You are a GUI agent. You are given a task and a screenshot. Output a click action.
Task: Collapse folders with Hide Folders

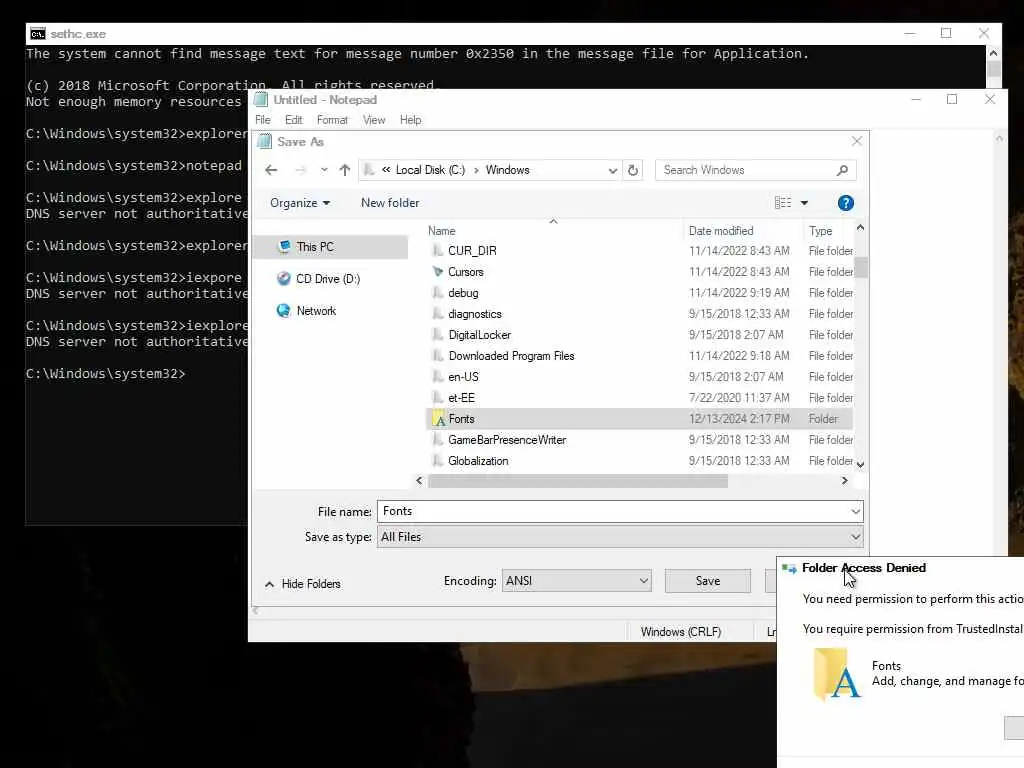(x=302, y=584)
